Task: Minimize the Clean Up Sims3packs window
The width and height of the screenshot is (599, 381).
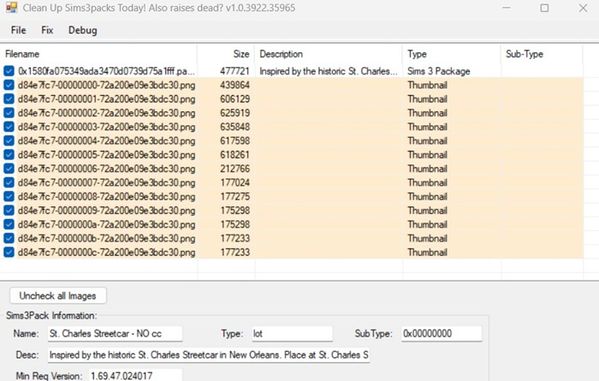Action: point(506,8)
